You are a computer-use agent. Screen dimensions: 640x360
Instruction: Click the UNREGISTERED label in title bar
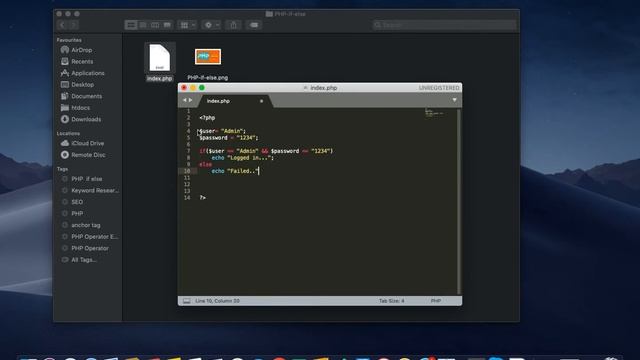pyautogui.click(x=438, y=88)
